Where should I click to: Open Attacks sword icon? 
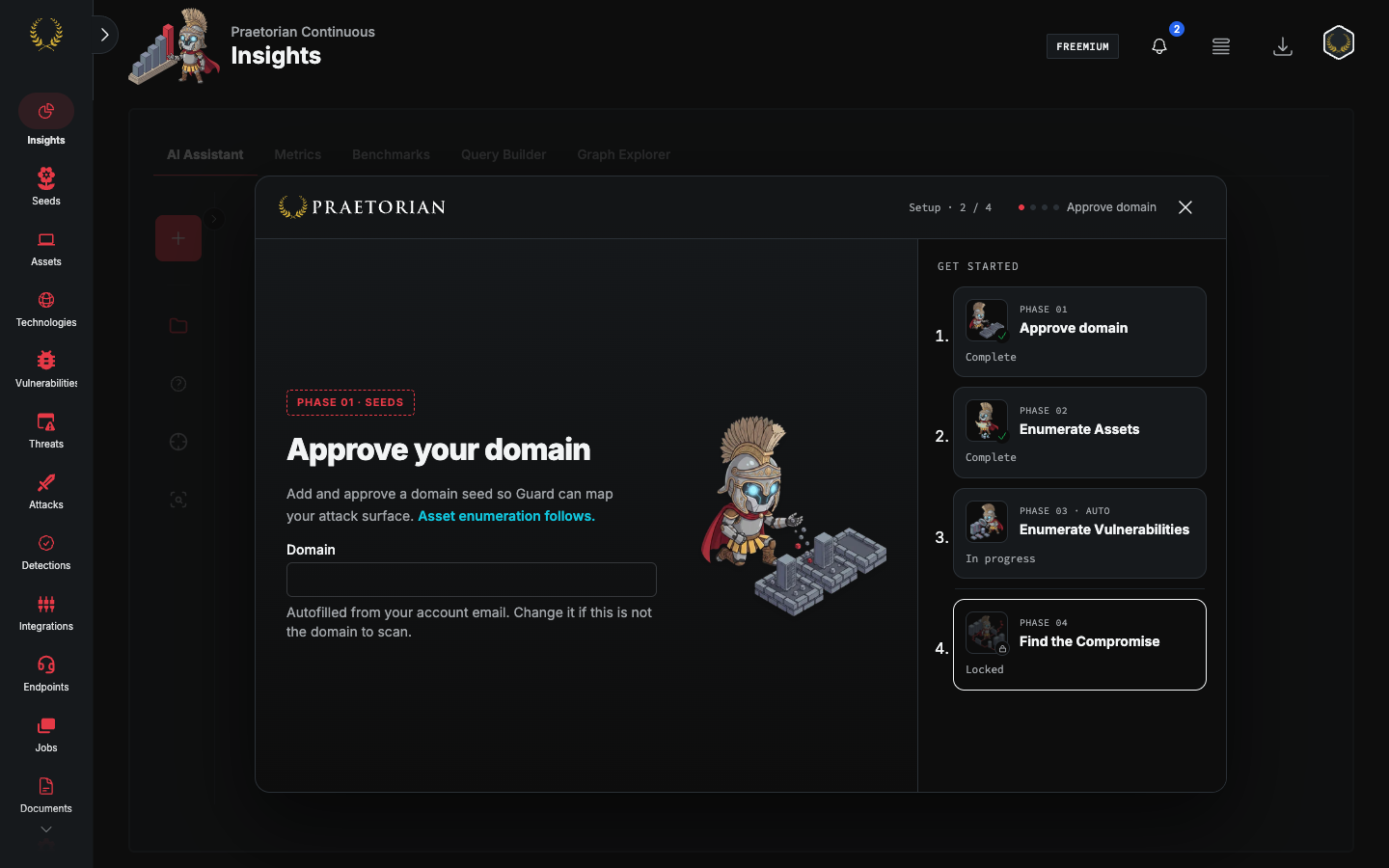coord(46,482)
